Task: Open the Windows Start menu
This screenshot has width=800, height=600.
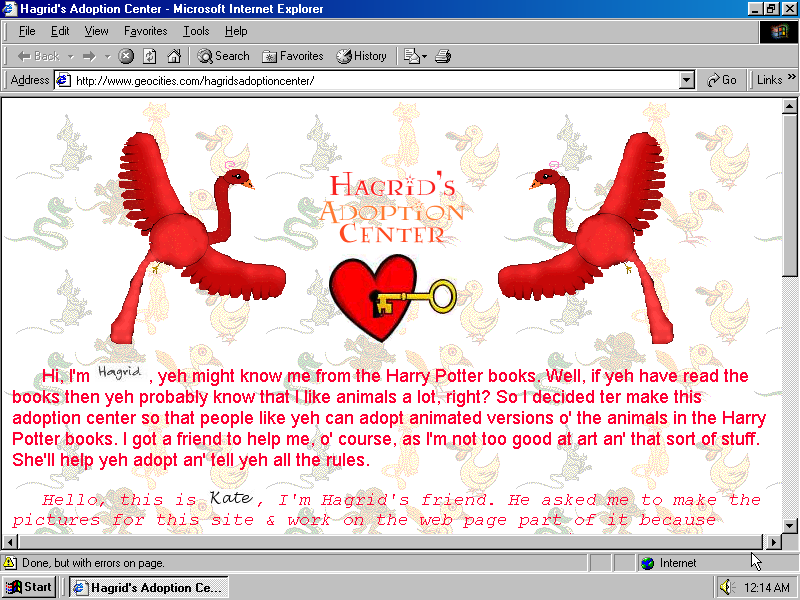Action: tap(29, 587)
